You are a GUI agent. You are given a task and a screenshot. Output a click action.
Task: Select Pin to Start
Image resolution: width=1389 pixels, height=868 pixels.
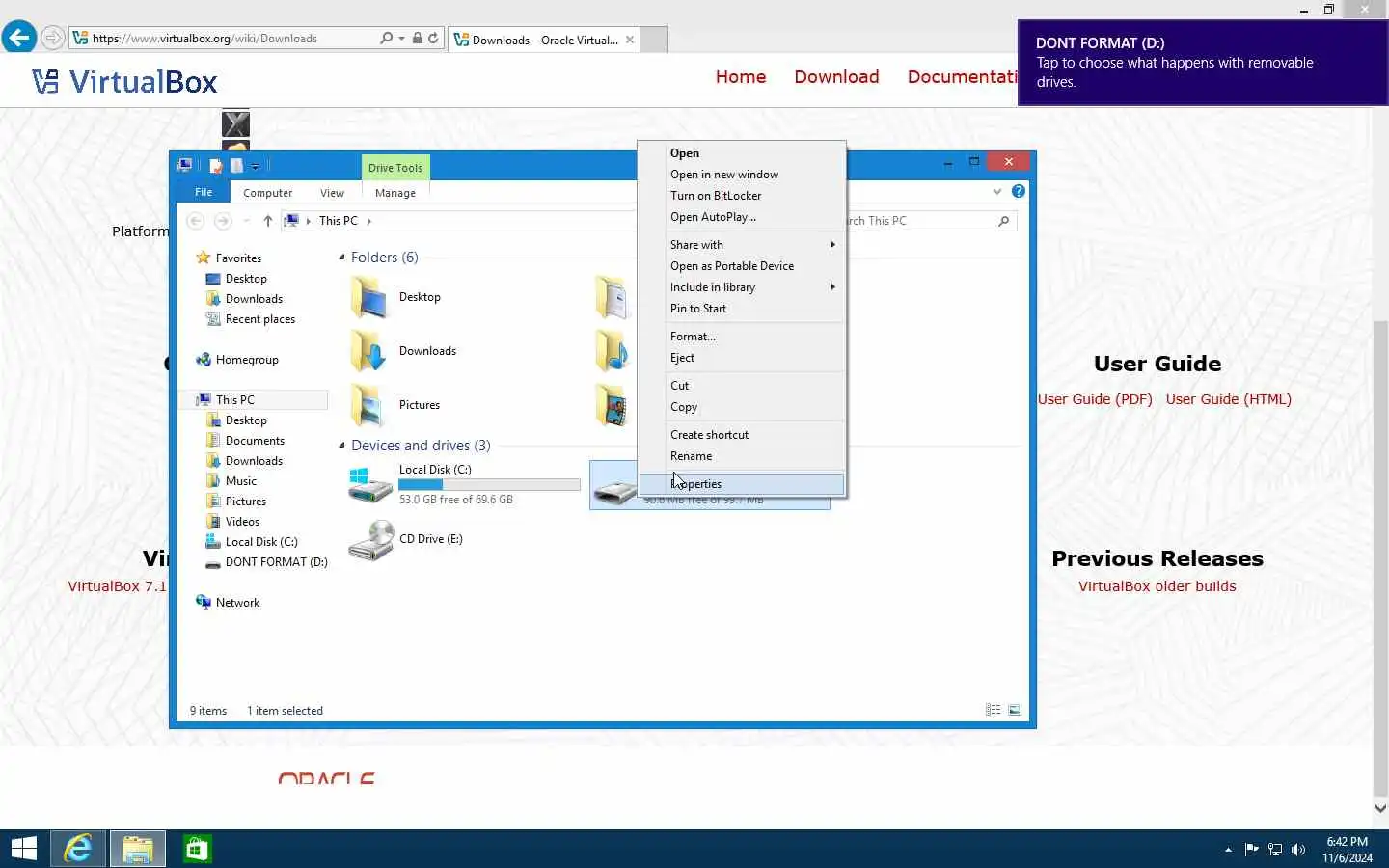[742, 309]
